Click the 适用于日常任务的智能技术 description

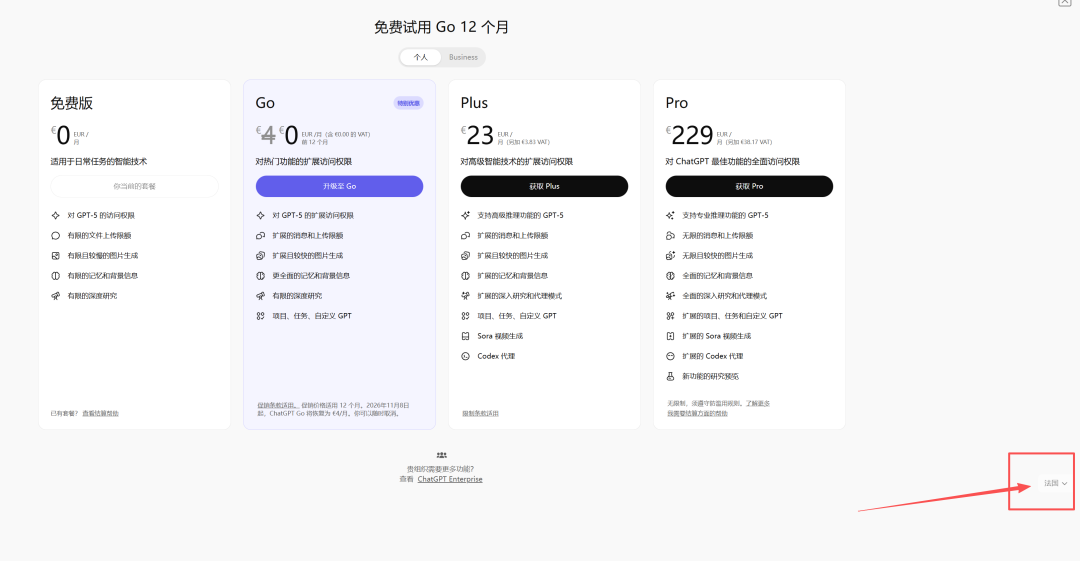coord(98,161)
